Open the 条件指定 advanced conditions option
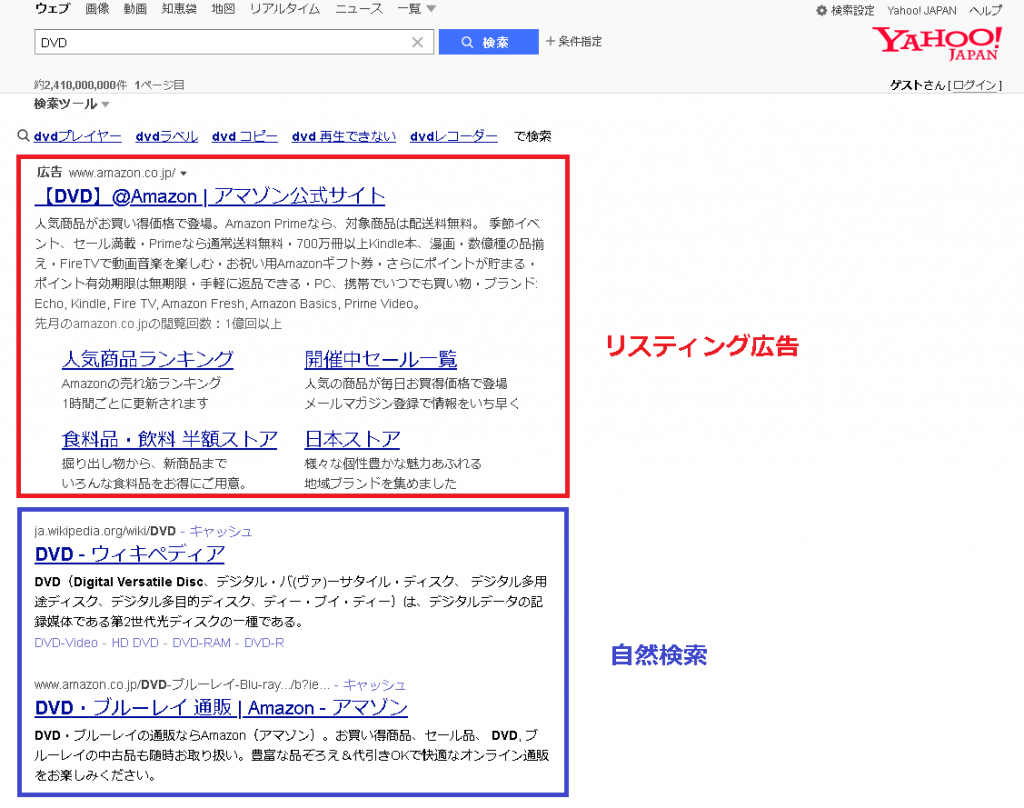This screenshot has width=1024, height=808. (x=574, y=41)
